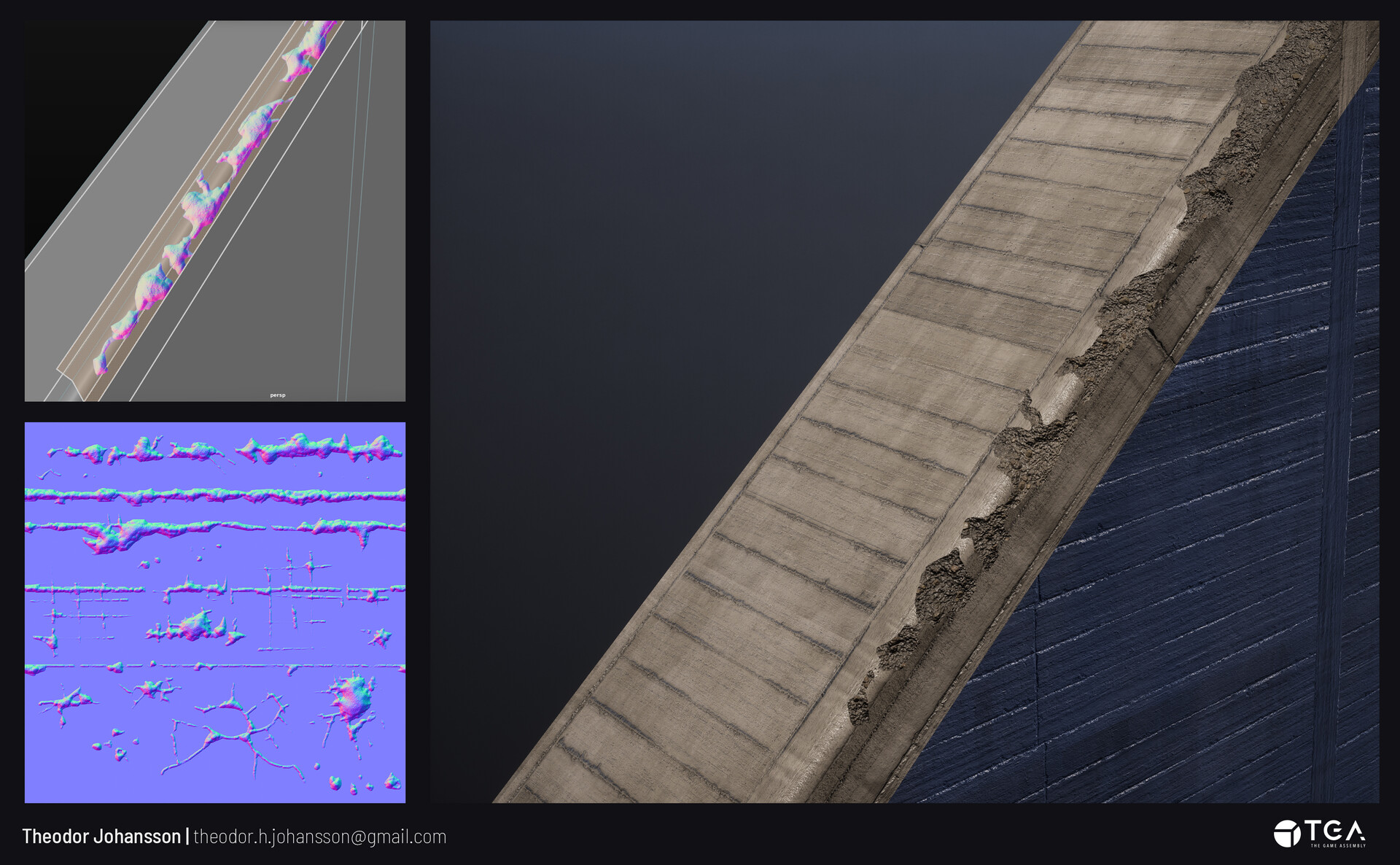Open the Theodor Johansson email address link
This screenshot has width=1400, height=865.
click(x=319, y=837)
